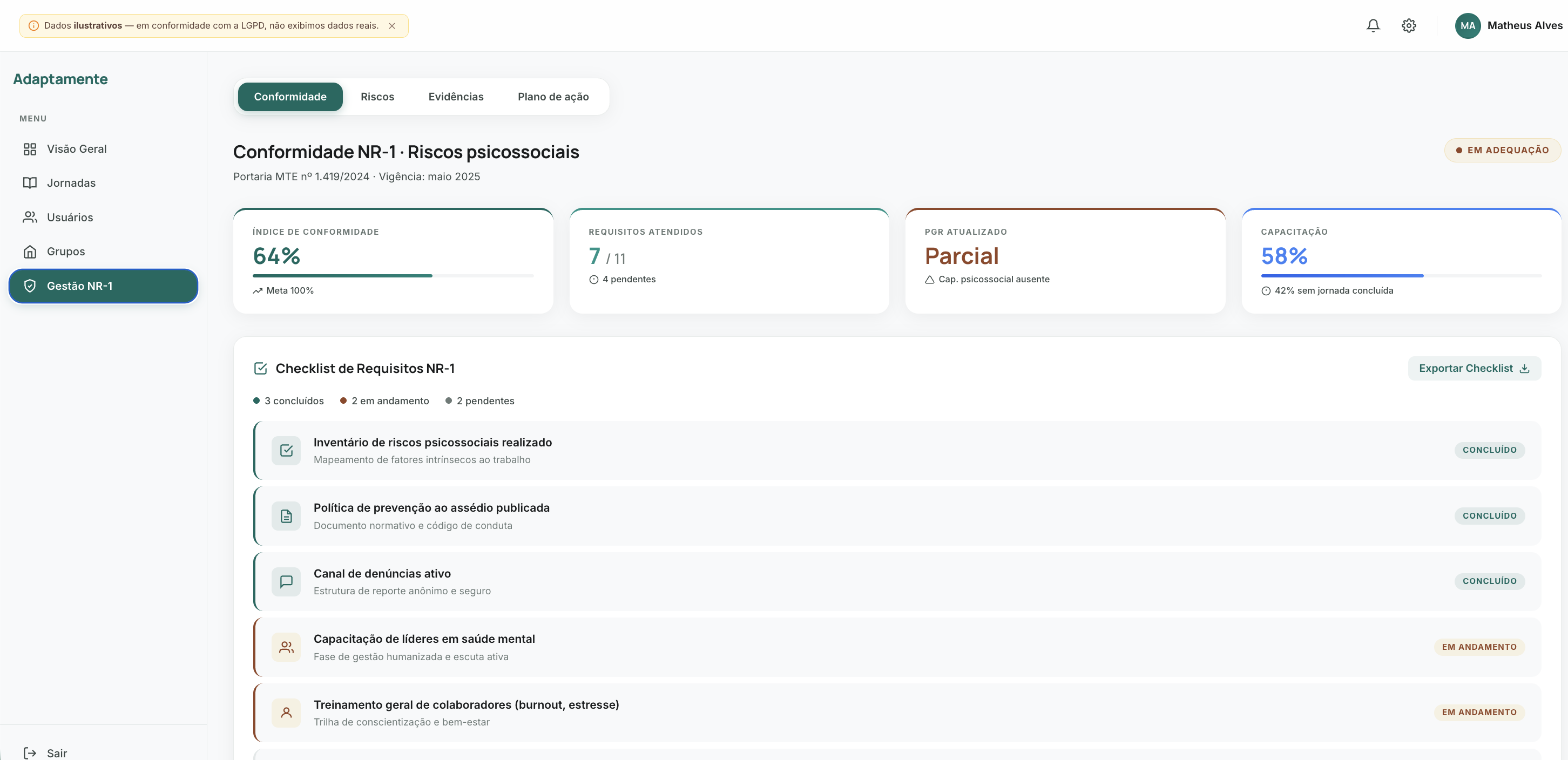The width and height of the screenshot is (1568, 760).
Task: Click EM ANDAMENTO badge on Treinamento geral
Action: pyautogui.click(x=1479, y=712)
